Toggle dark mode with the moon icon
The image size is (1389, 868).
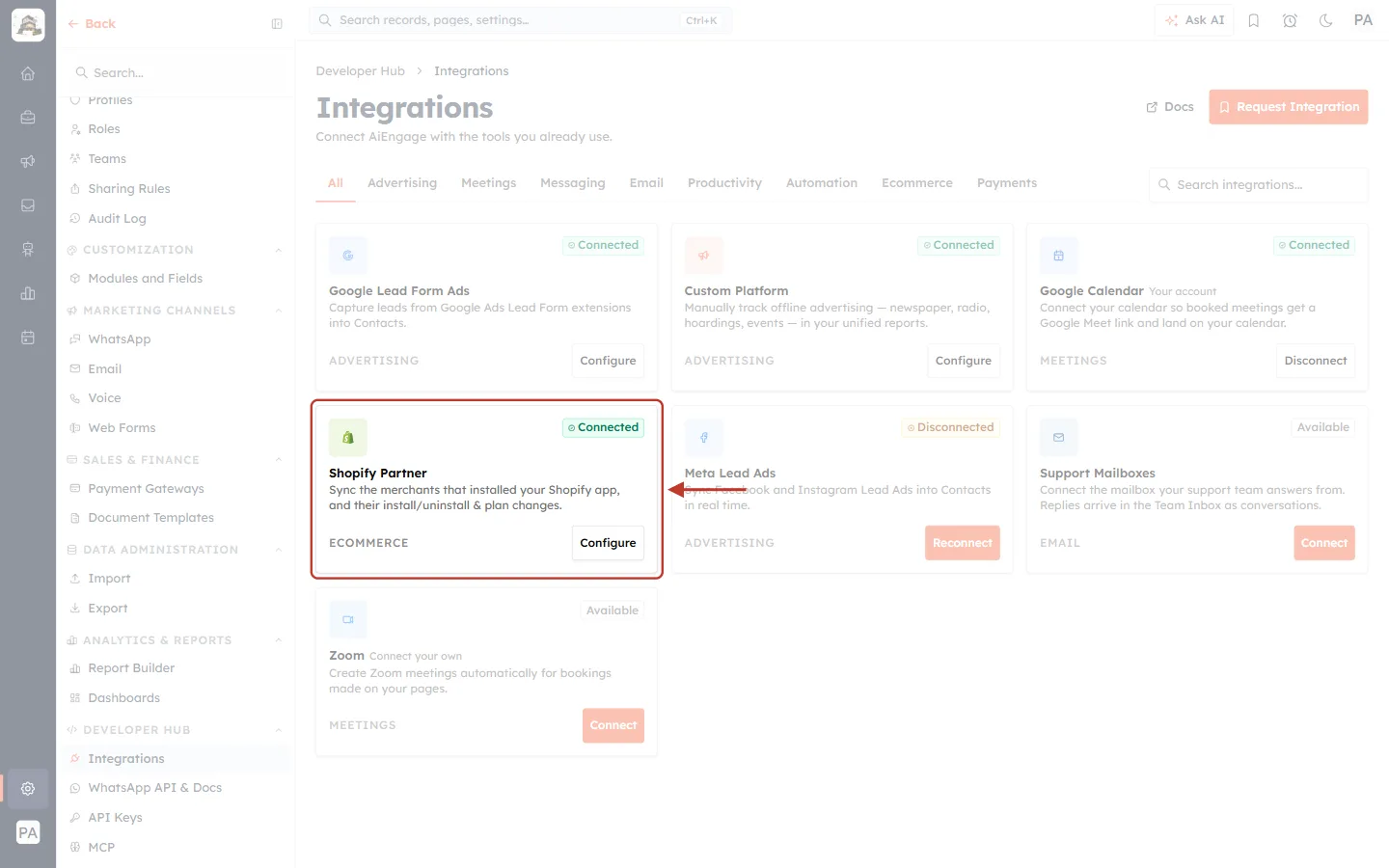click(1326, 20)
